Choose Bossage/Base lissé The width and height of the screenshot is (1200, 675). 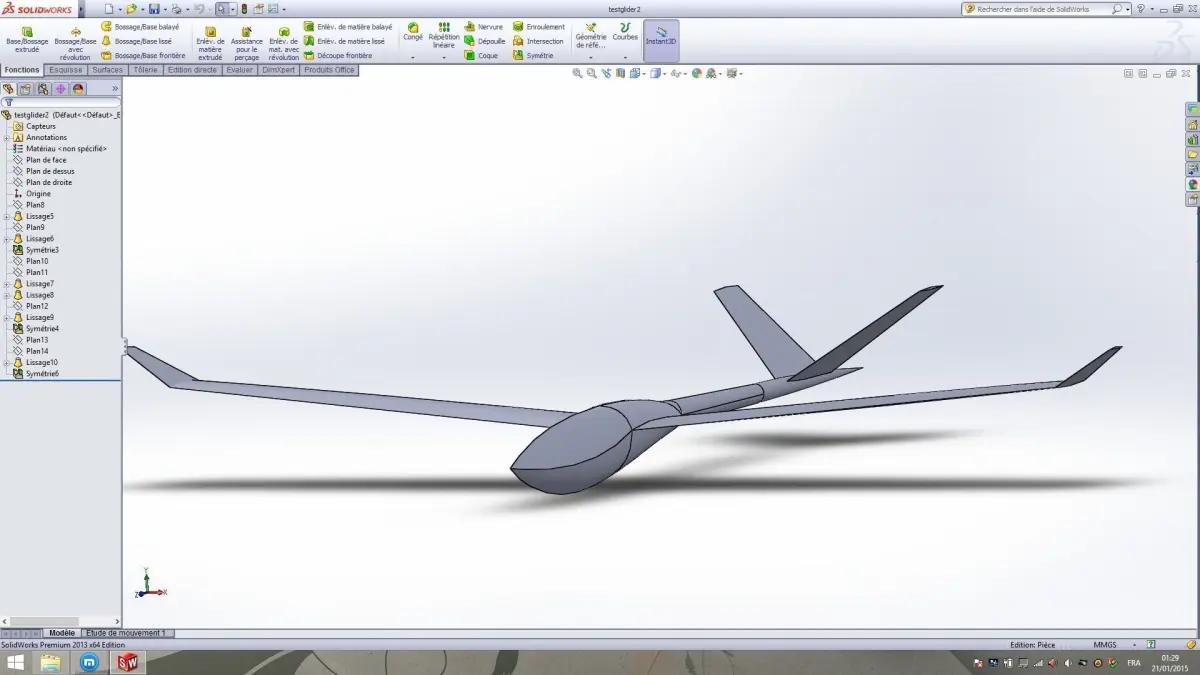click(x=136, y=41)
